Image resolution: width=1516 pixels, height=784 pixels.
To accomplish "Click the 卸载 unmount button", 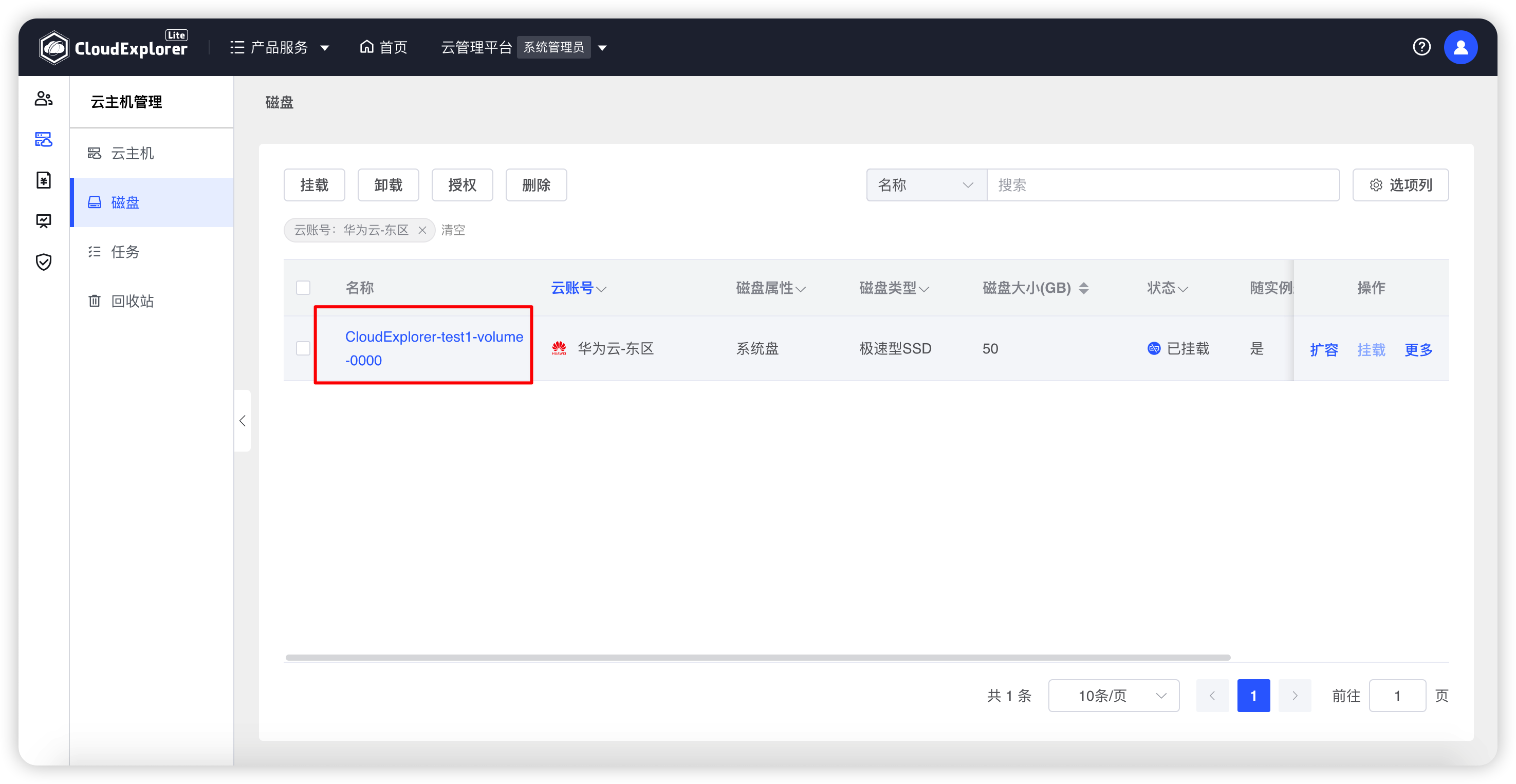I will [x=388, y=184].
